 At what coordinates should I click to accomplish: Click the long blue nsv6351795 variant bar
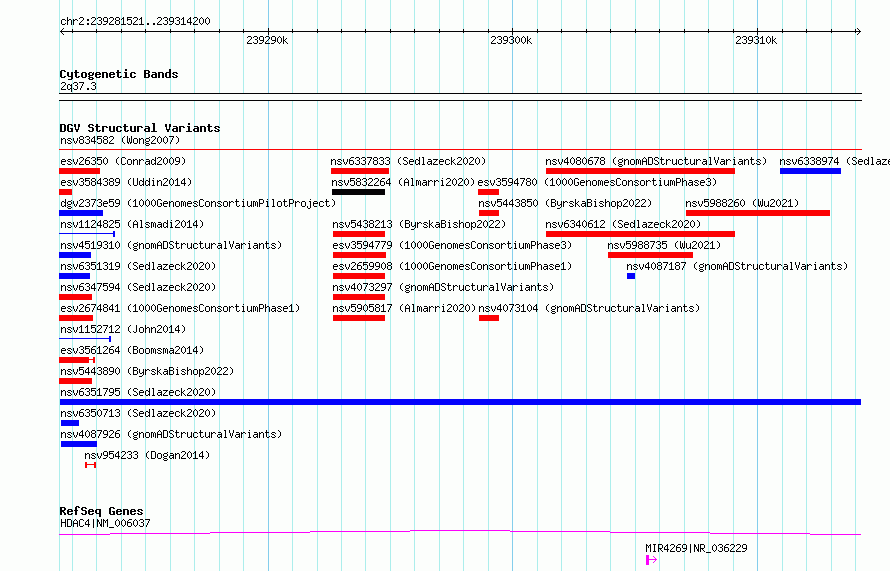click(460, 402)
